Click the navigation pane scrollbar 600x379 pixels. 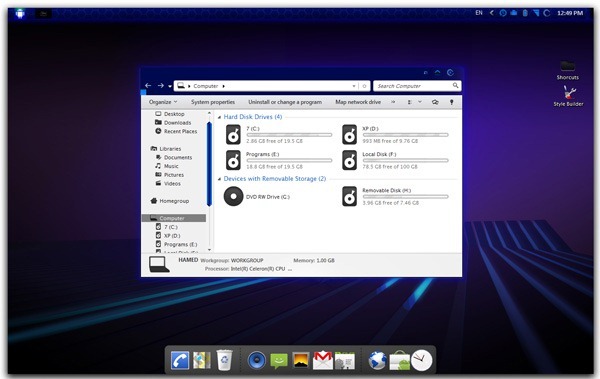[x=209, y=164]
